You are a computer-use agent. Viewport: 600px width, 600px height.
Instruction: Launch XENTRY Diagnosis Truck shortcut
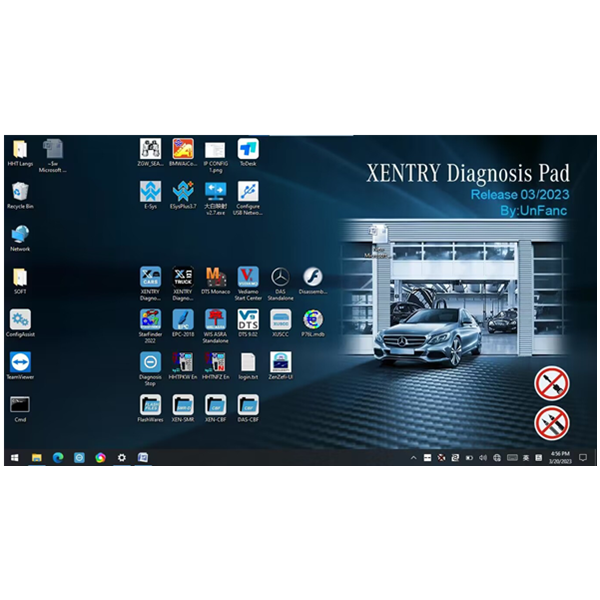[182, 277]
